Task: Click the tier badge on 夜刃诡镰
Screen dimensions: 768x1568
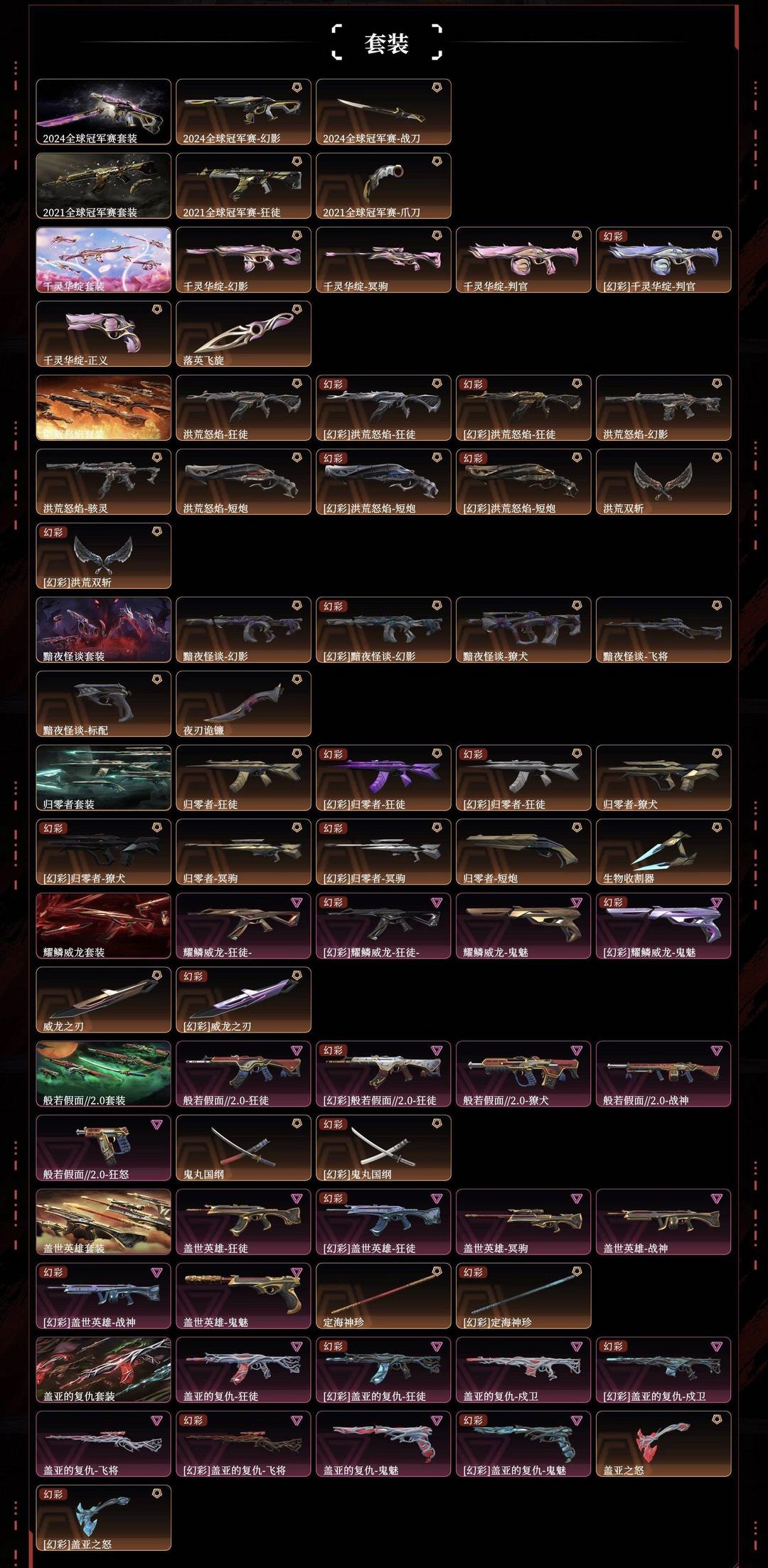Action: tap(297, 679)
